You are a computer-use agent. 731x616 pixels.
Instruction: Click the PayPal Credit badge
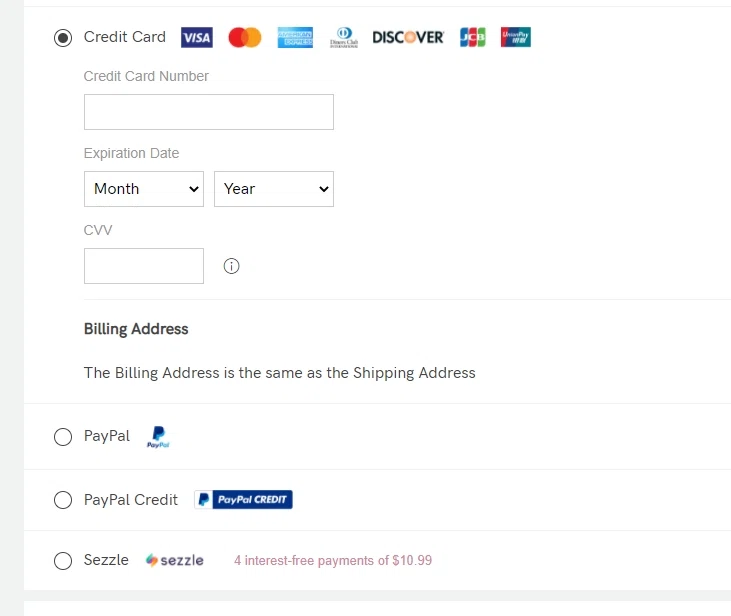click(x=243, y=500)
